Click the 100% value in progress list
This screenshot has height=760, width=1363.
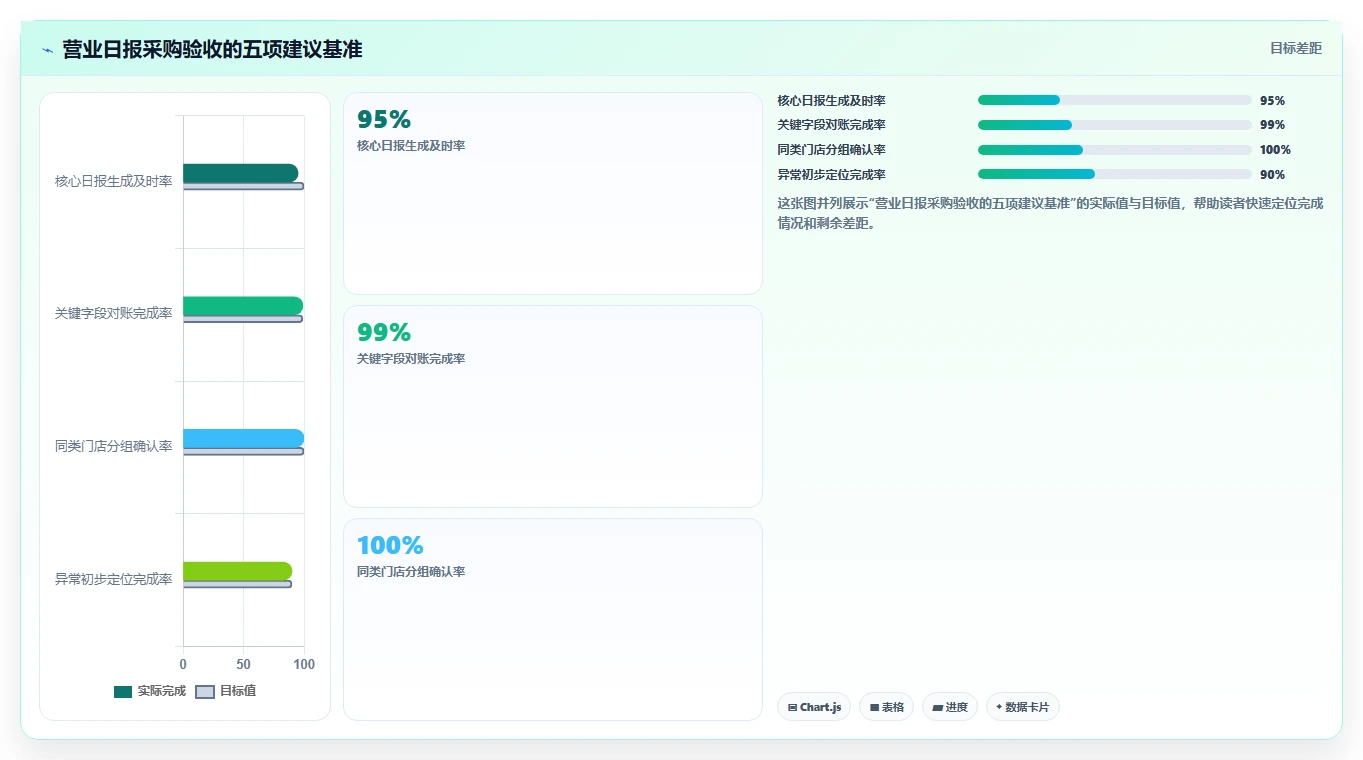[1275, 150]
